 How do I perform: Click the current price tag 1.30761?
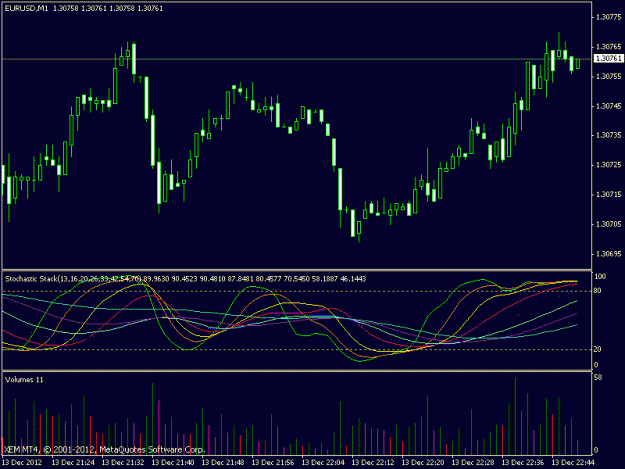tap(608, 59)
